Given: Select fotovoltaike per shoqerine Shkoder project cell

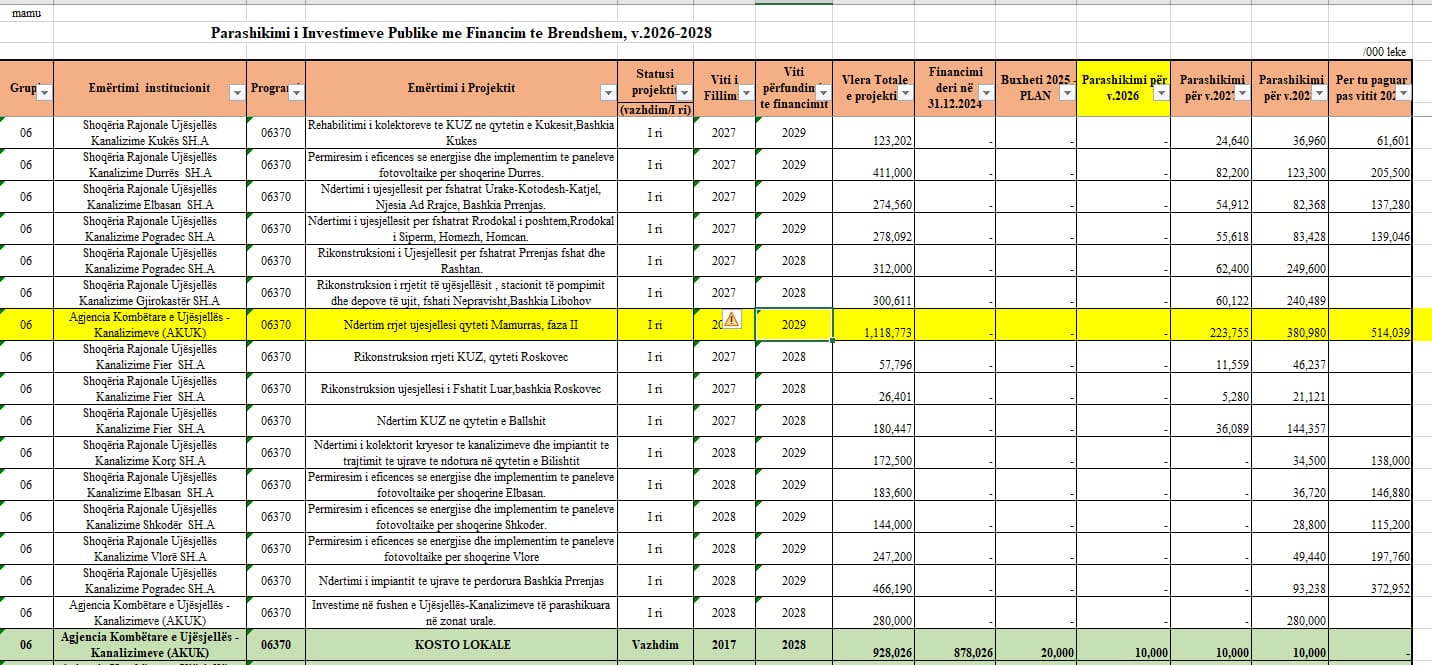Looking at the screenshot, I should coord(461,516).
